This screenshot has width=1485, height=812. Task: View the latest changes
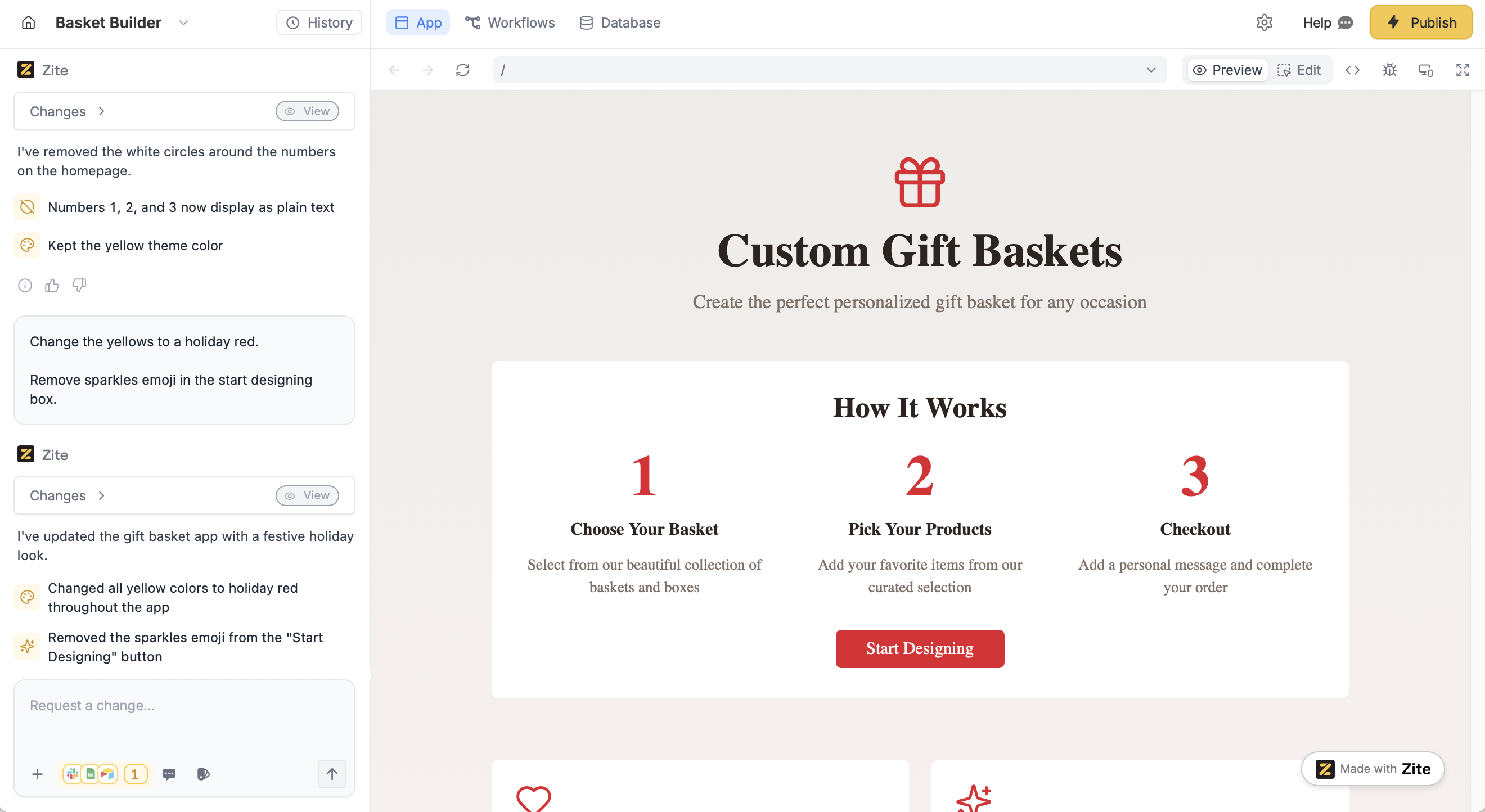[x=307, y=495]
